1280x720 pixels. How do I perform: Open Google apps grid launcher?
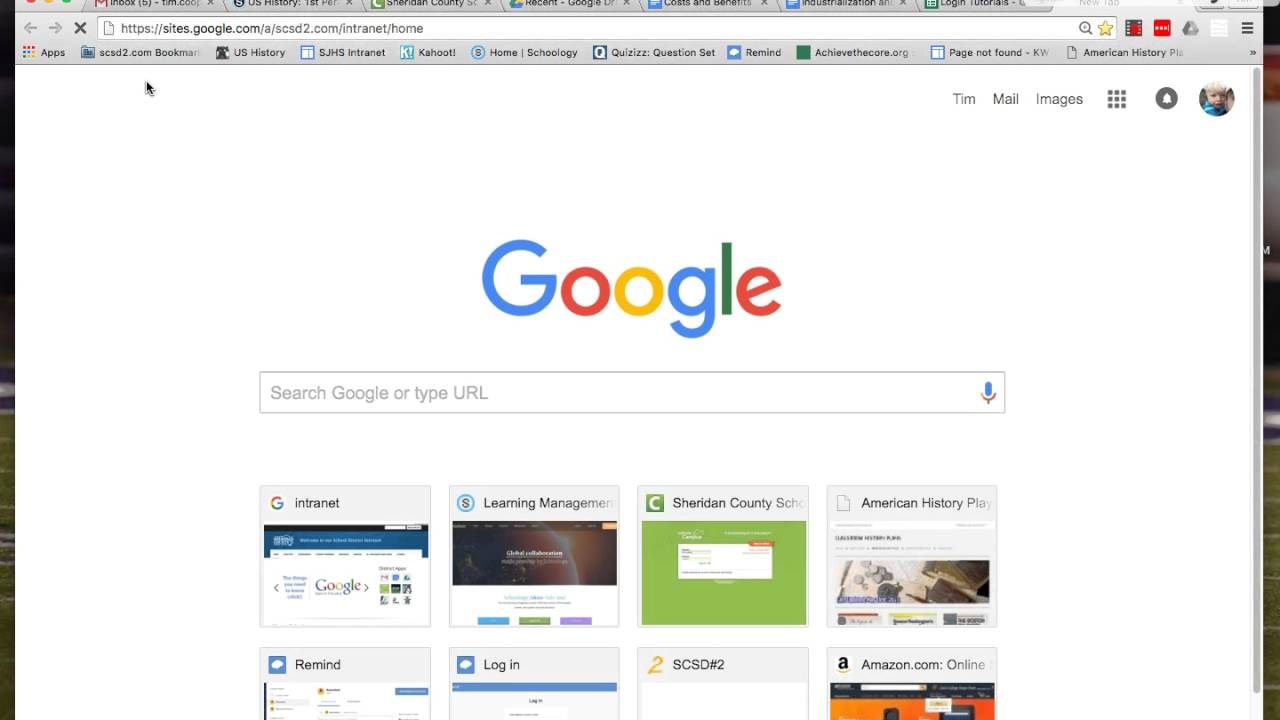[1117, 99]
